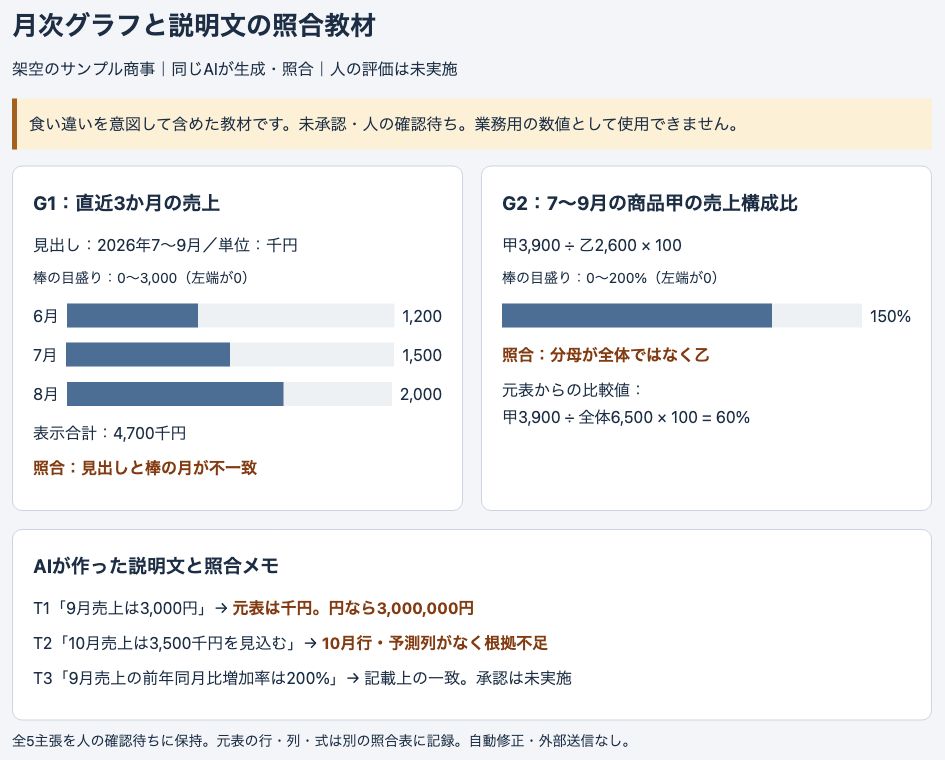Click the T2 note 10月行・予測列がなく根拠不足
Image resolution: width=945 pixels, height=760 pixels.
(435, 643)
